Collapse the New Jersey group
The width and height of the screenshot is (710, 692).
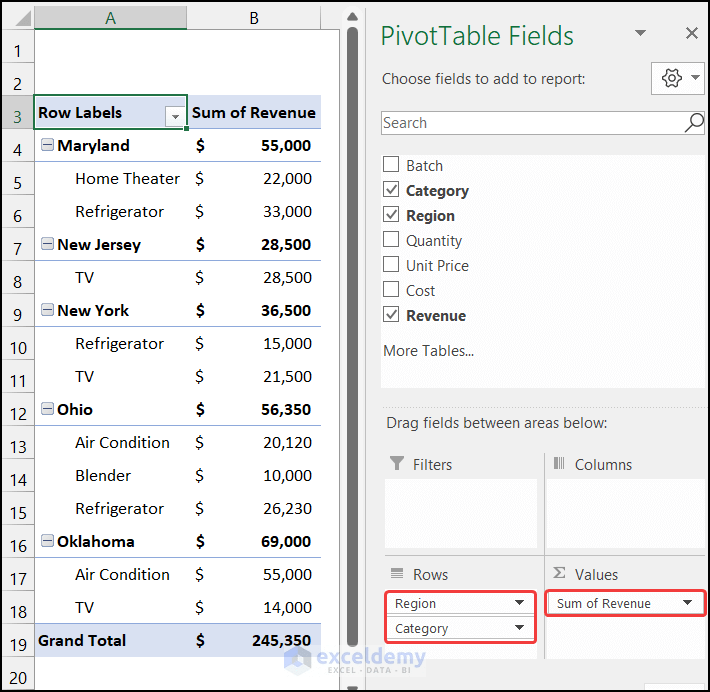click(x=47, y=244)
